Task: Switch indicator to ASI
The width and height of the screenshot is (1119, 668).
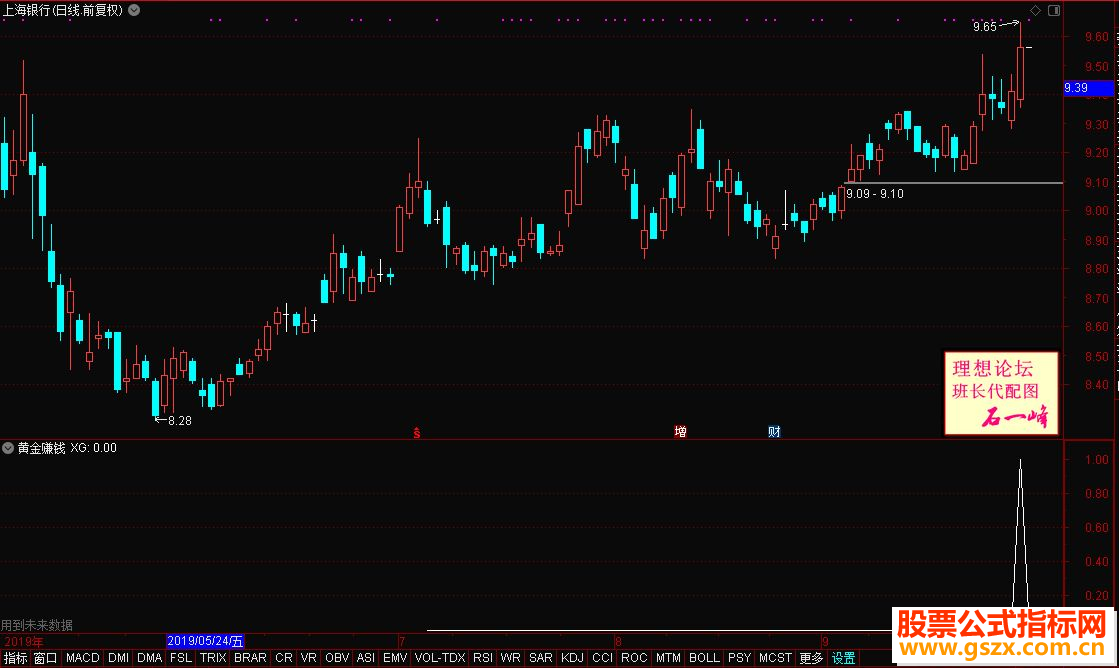Action: point(365,658)
